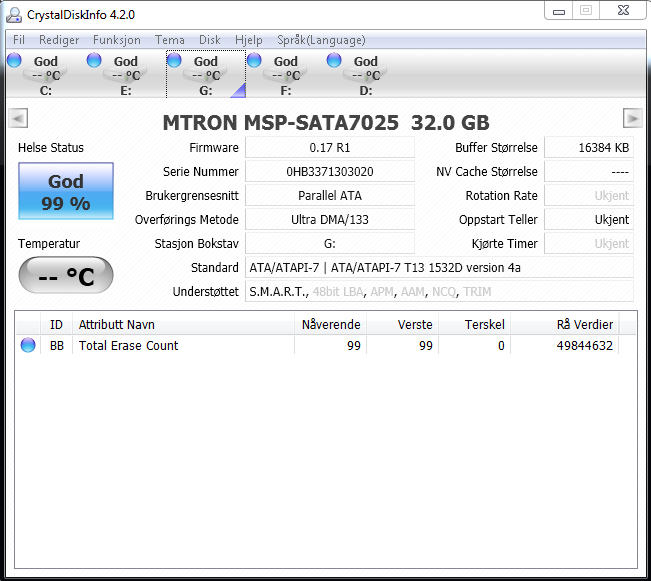Go to next disk with right arrow
Viewport: 651px width, 581px height.
633,118
